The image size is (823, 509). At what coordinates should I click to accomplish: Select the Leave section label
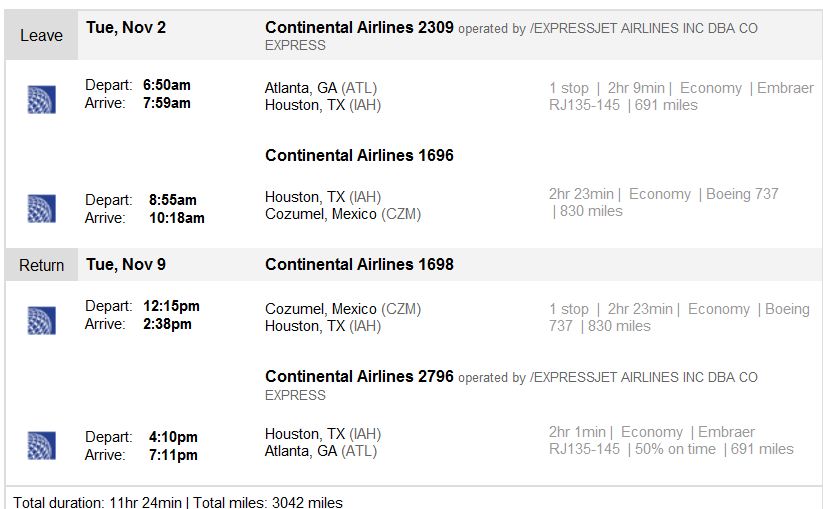click(x=41, y=35)
